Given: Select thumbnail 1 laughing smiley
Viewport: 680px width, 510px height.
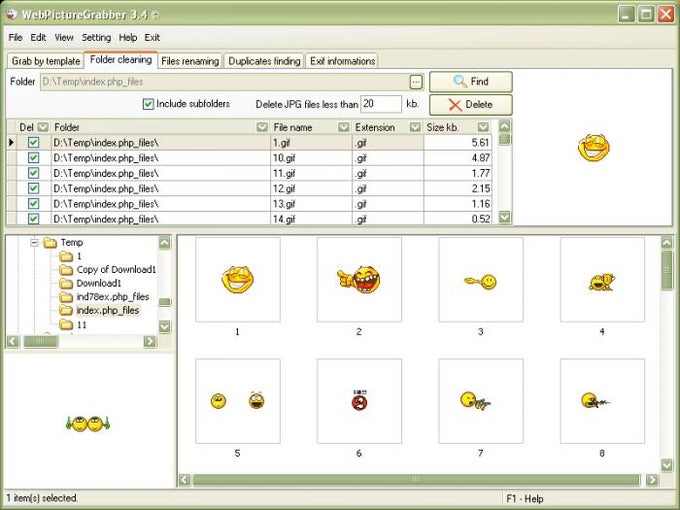Looking at the screenshot, I should [x=238, y=280].
